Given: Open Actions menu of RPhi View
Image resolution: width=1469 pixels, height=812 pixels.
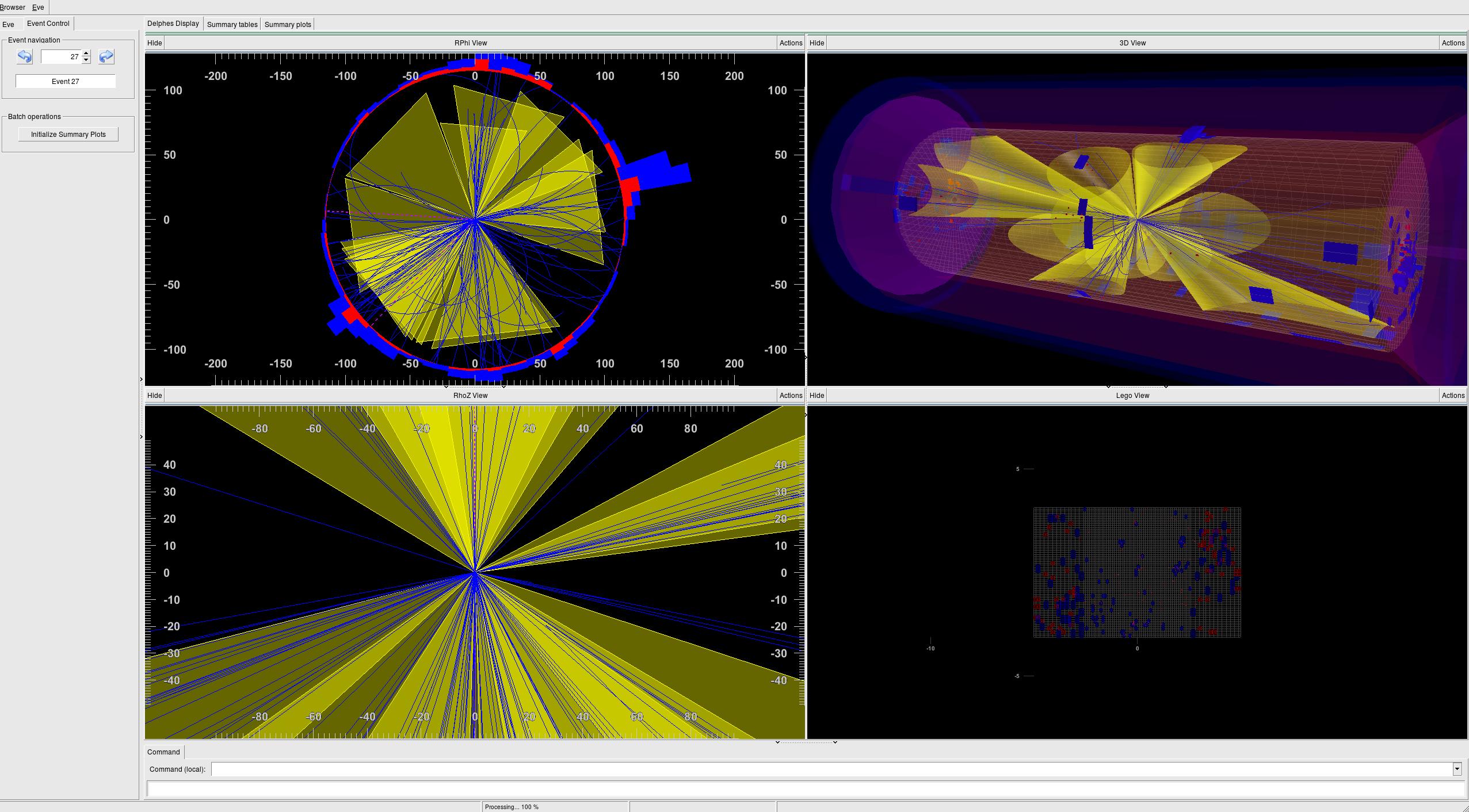Looking at the screenshot, I should (x=791, y=43).
